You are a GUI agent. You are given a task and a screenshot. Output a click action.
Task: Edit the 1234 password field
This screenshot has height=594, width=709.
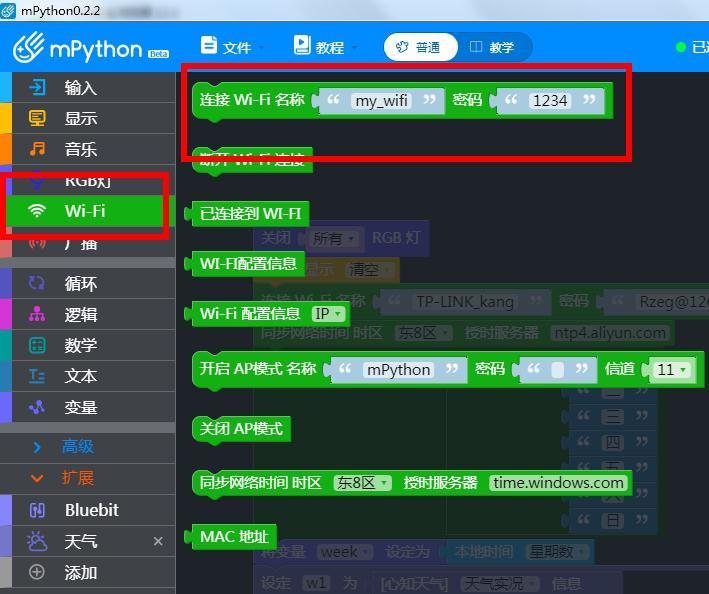coord(550,100)
